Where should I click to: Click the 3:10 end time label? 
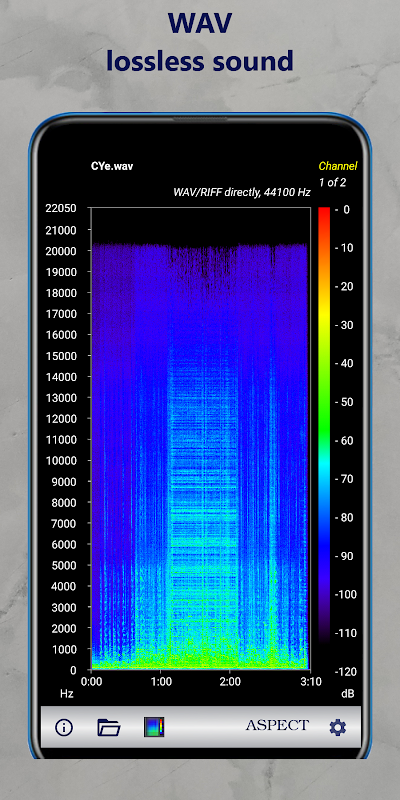tap(312, 682)
